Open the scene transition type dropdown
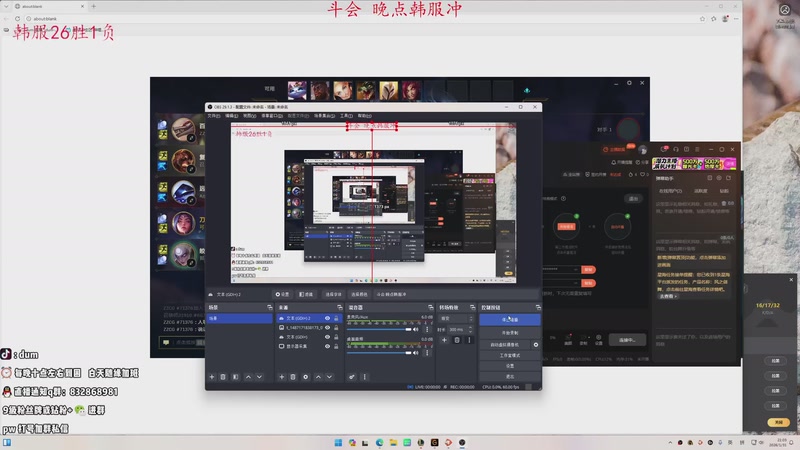The image size is (800, 450). [x=455, y=318]
